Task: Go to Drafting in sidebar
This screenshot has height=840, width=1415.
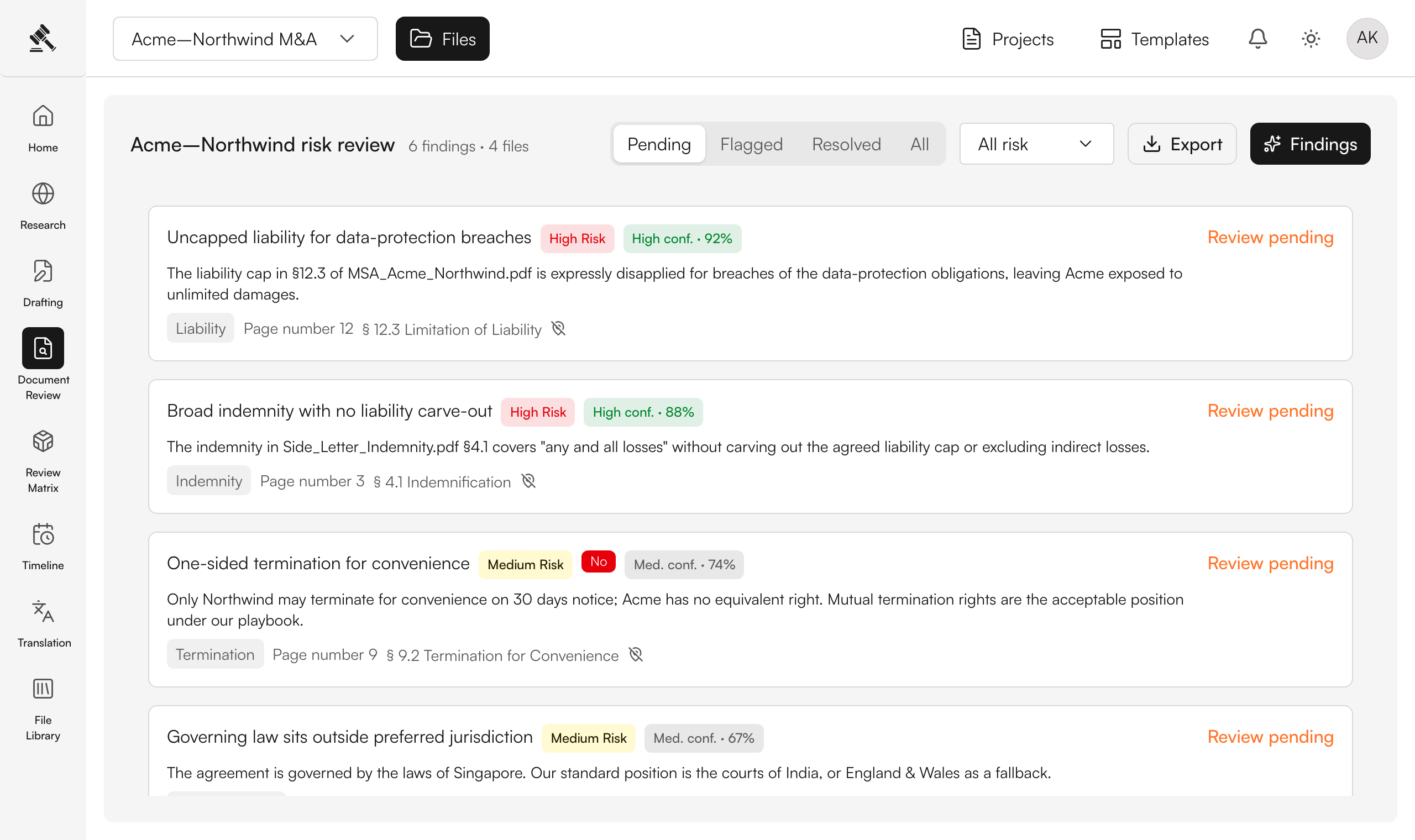Action: (x=43, y=283)
